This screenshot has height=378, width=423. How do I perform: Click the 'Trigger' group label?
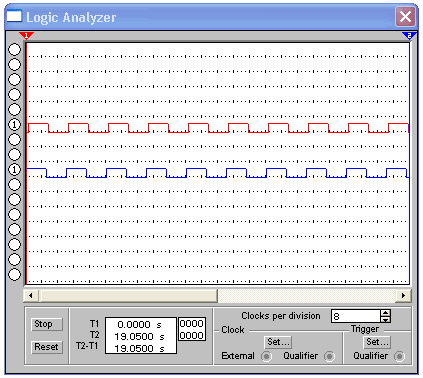pos(365,329)
